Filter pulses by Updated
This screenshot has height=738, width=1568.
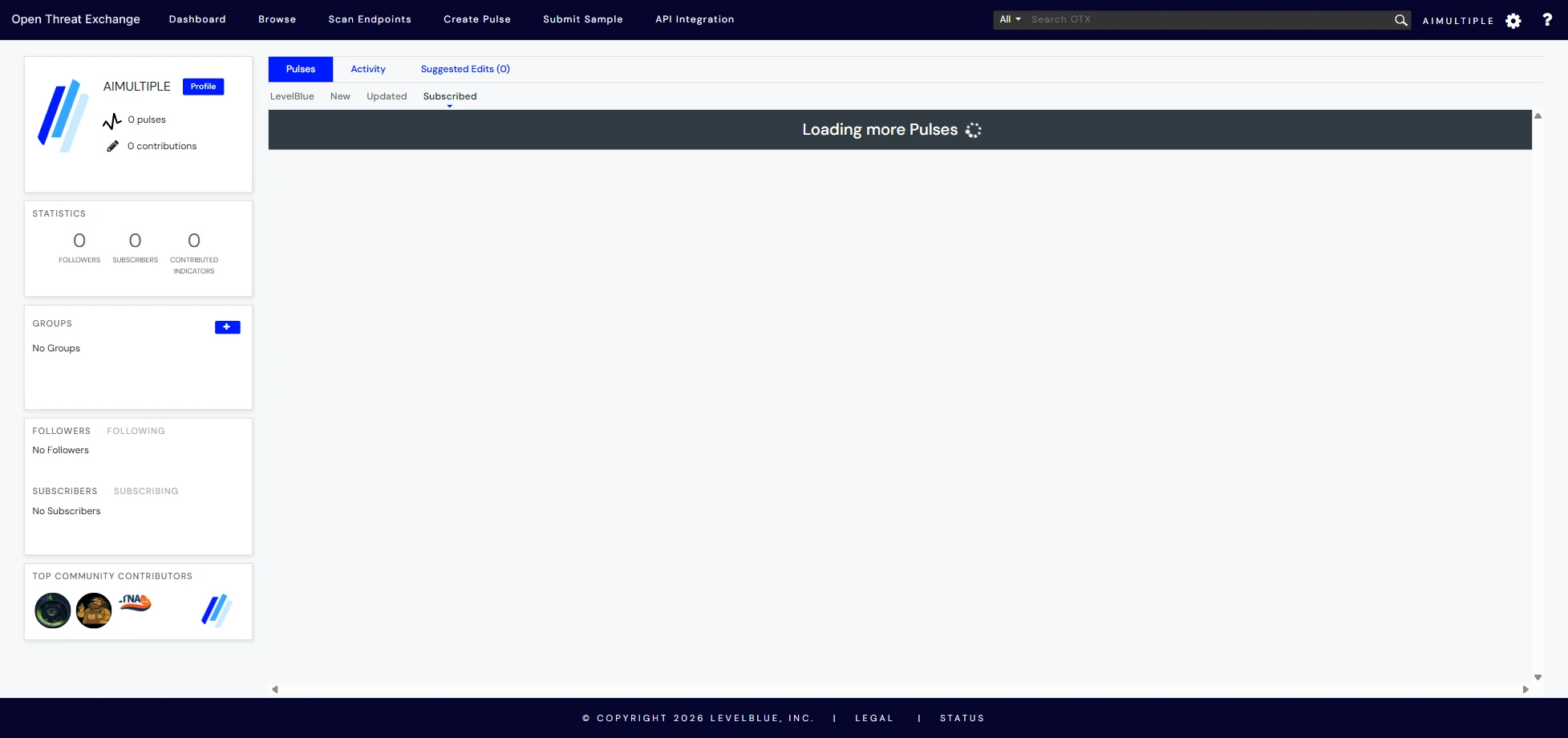point(387,96)
